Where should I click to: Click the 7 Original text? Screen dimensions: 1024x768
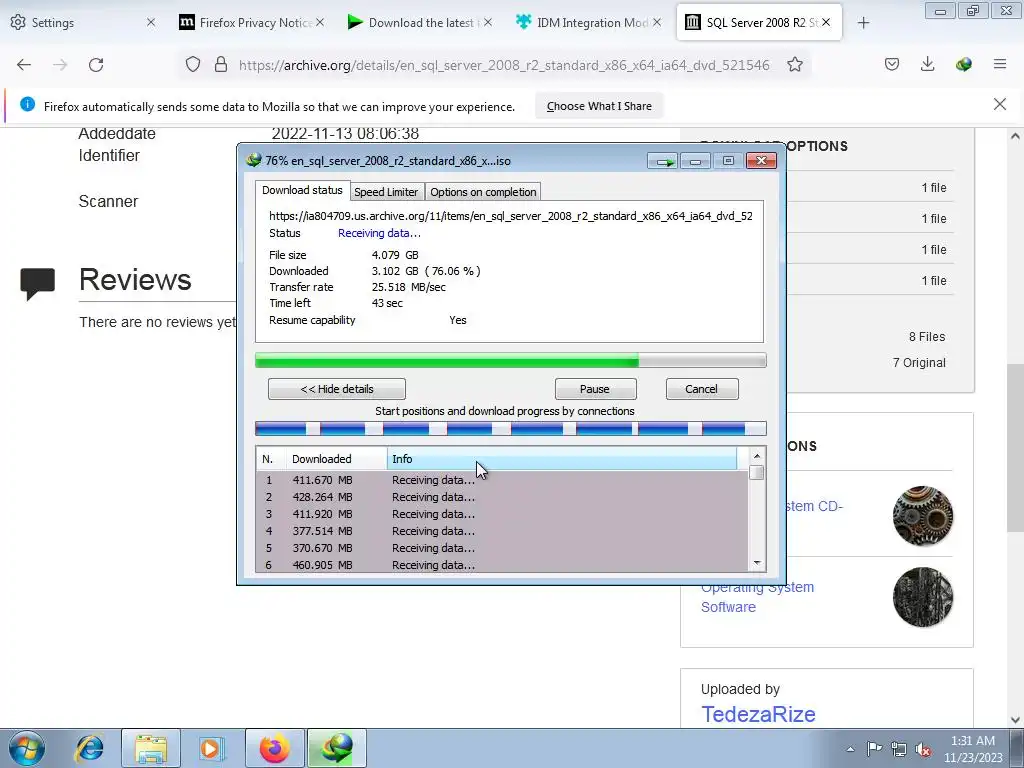919,363
